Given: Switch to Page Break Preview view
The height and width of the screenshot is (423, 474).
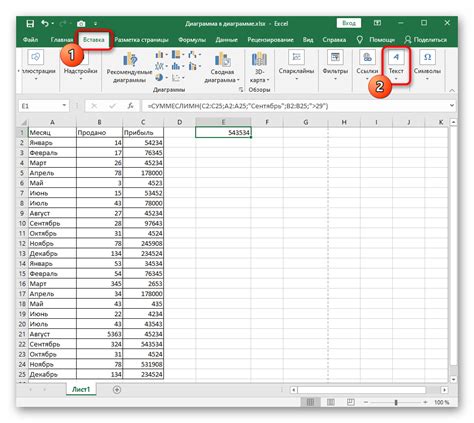Looking at the screenshot, I should tap(350, 402).
